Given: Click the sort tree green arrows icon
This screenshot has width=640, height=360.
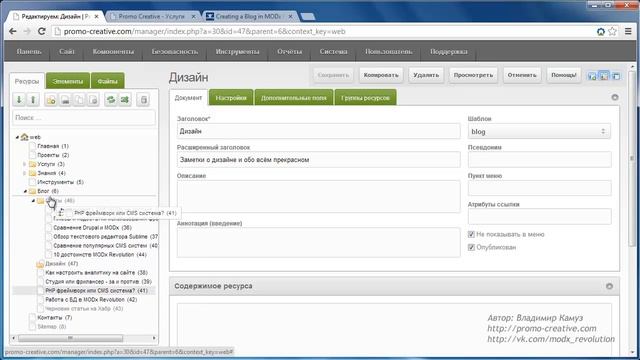Looking at the screenshot, I should 125,99.
